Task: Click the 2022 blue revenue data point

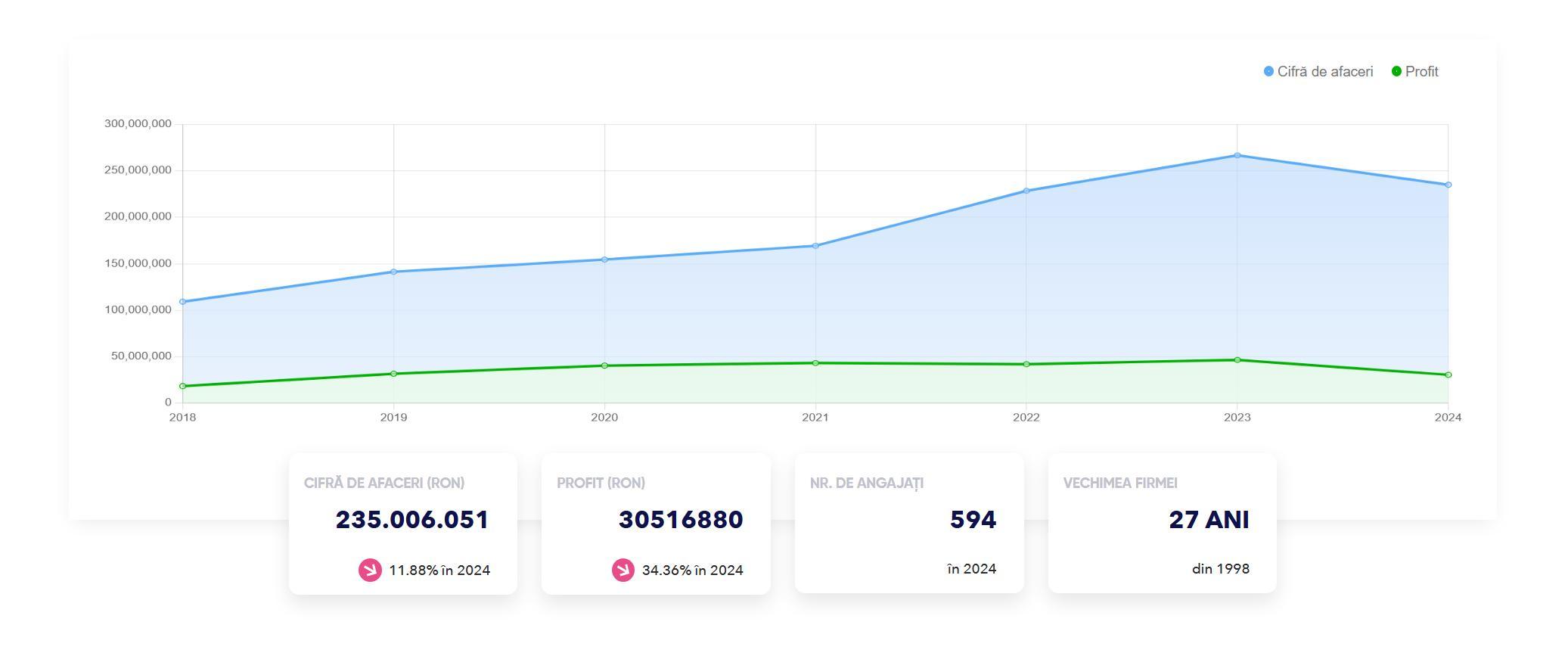Action: 1026,191
